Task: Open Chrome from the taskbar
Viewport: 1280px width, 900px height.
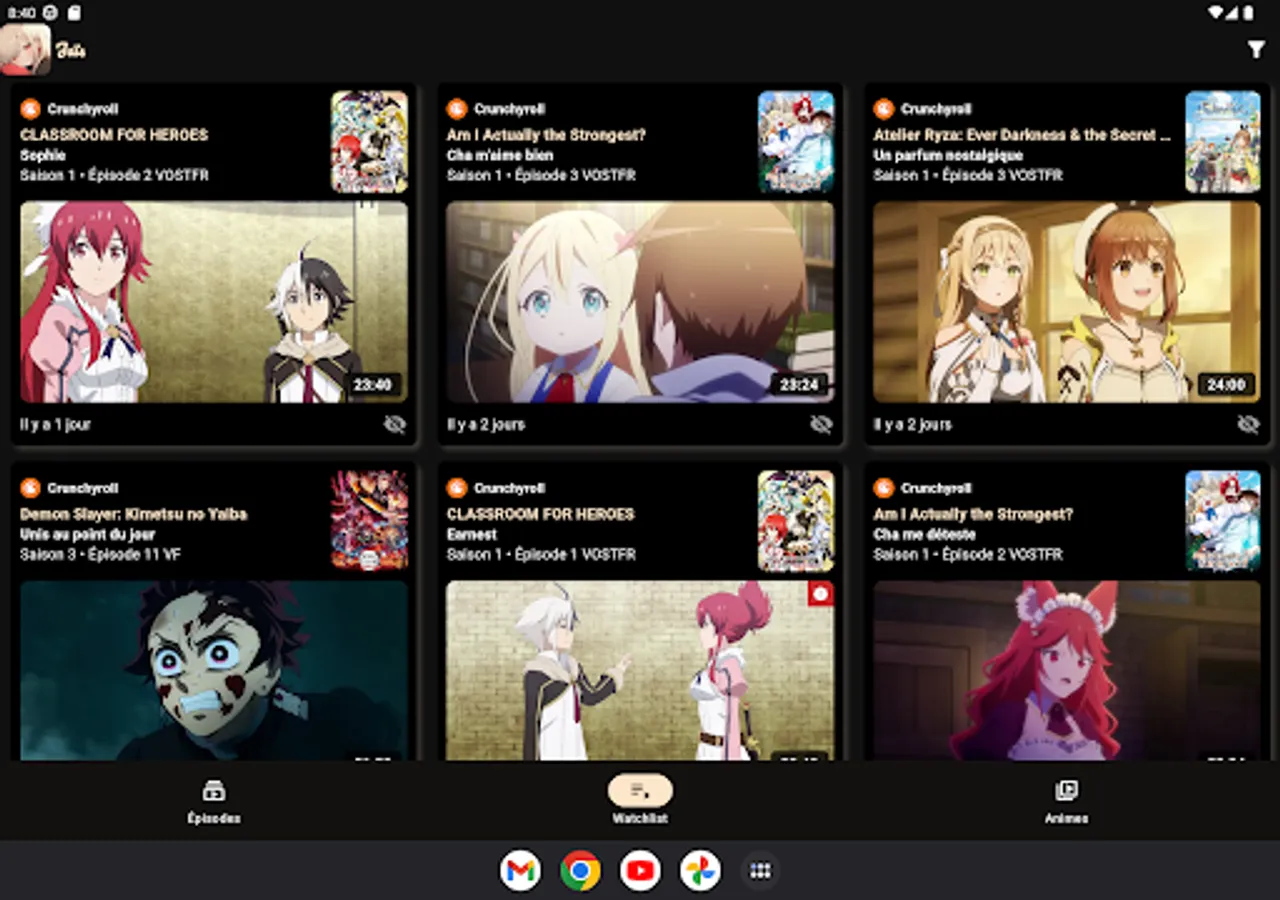Action: pos(580,871)
